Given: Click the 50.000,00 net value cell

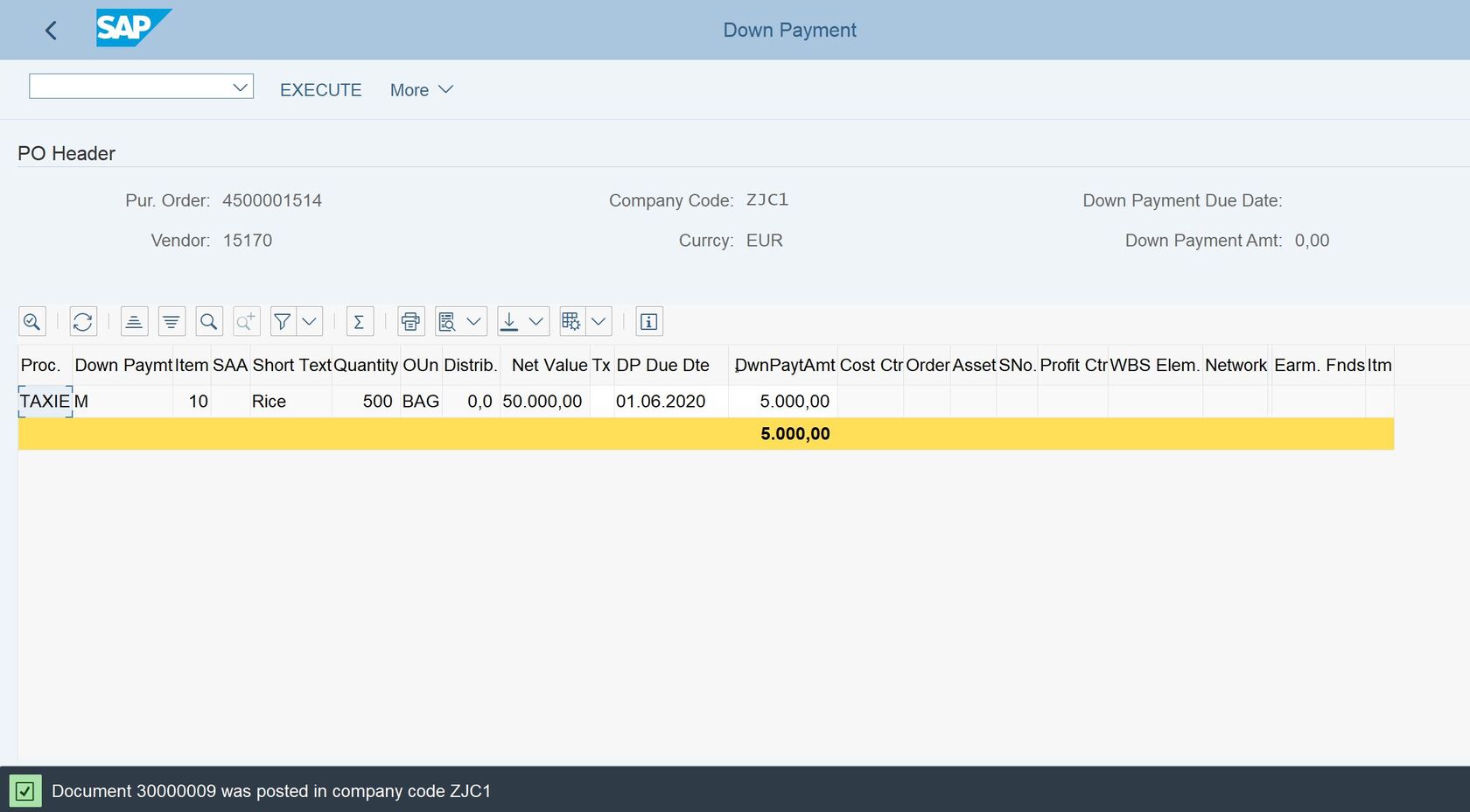Looking at the screenshot, I should pyautogui.click(x=544, y=402).
